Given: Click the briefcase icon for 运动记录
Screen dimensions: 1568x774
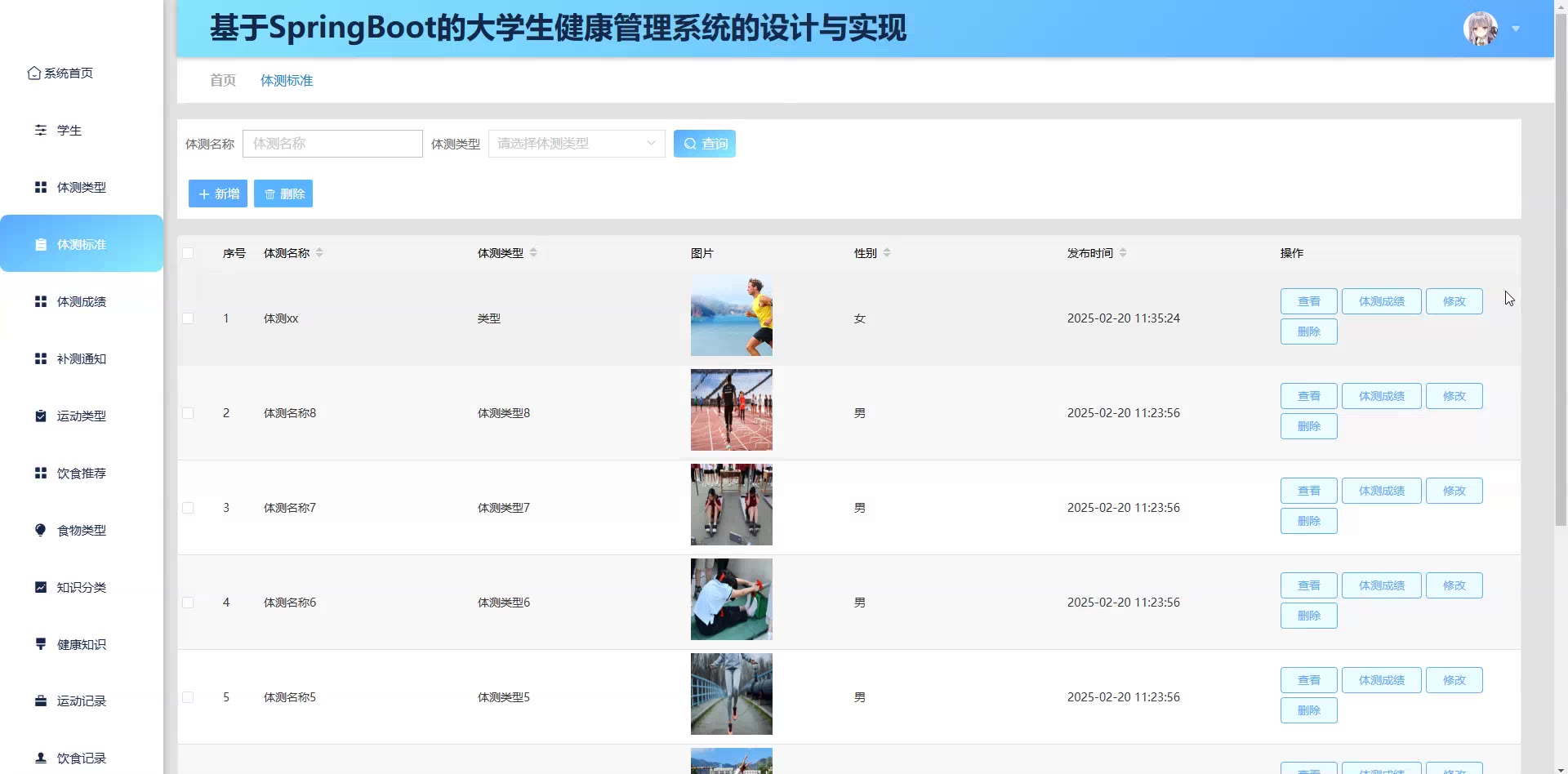Looking at the screenshot, I should point(41,701).
